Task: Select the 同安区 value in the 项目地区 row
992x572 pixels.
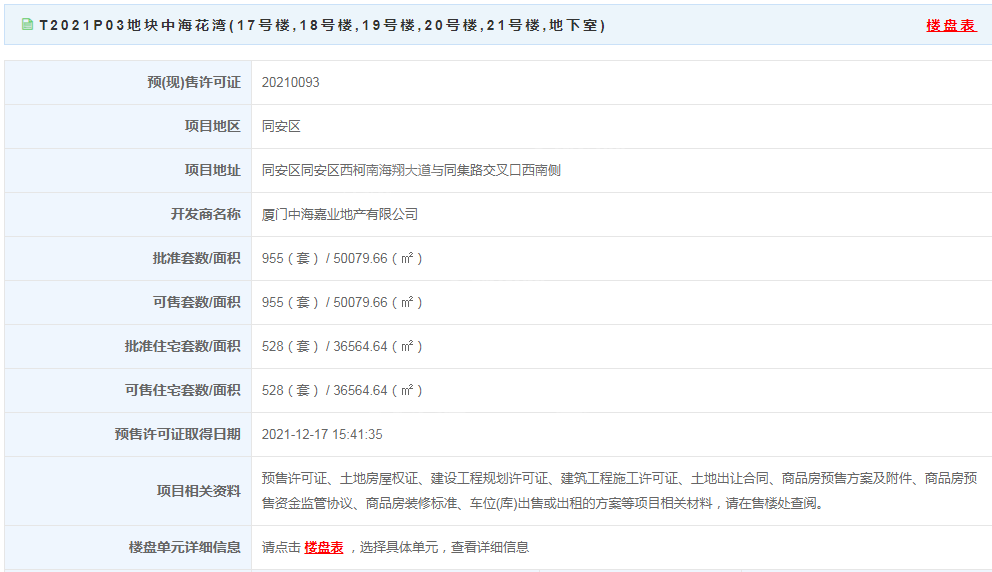Action: click(281, 126)
